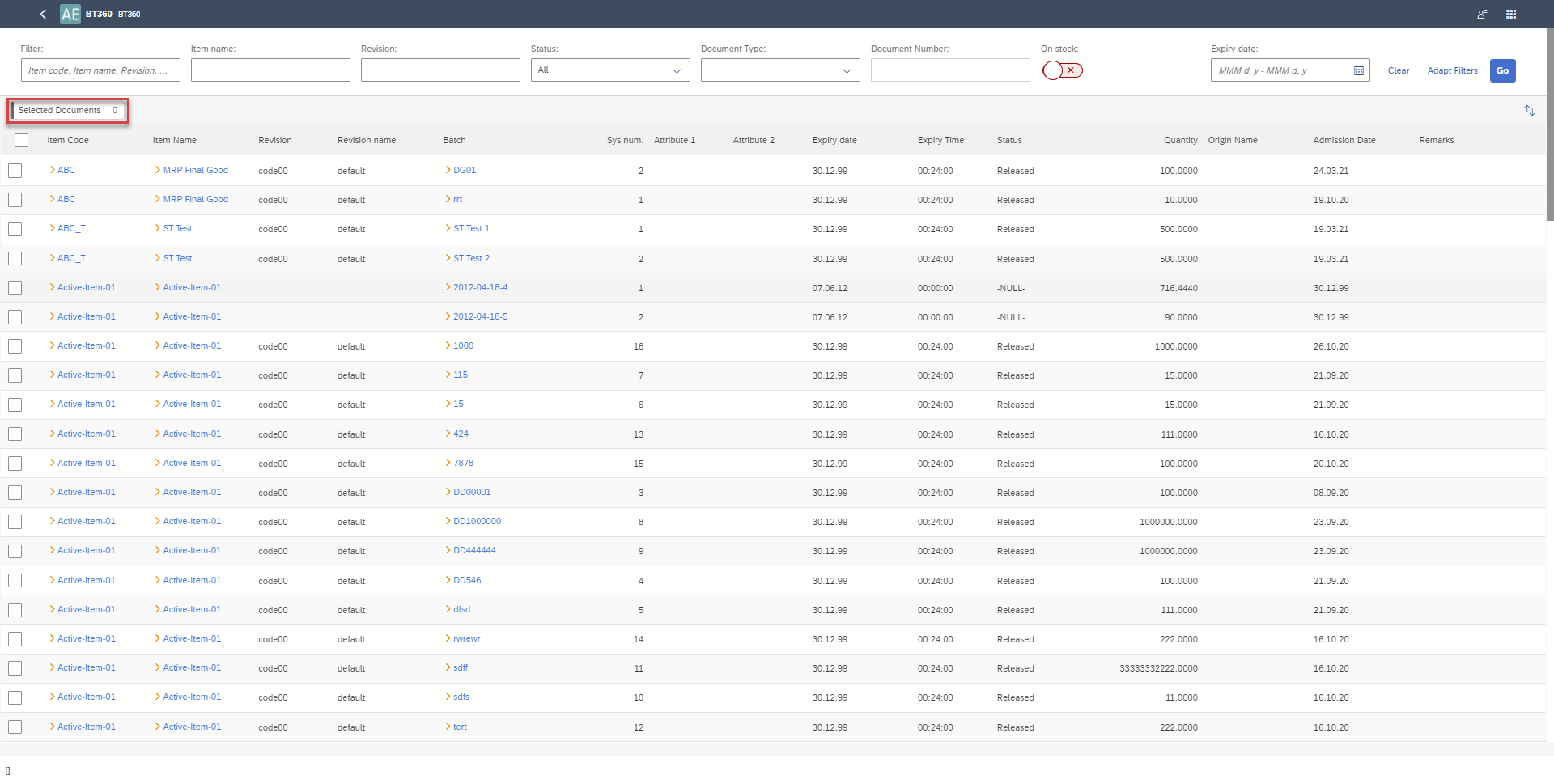
Task: Click the arrow icon before item ABC_T
Action: pyautogui.click(x=52, y=229)
